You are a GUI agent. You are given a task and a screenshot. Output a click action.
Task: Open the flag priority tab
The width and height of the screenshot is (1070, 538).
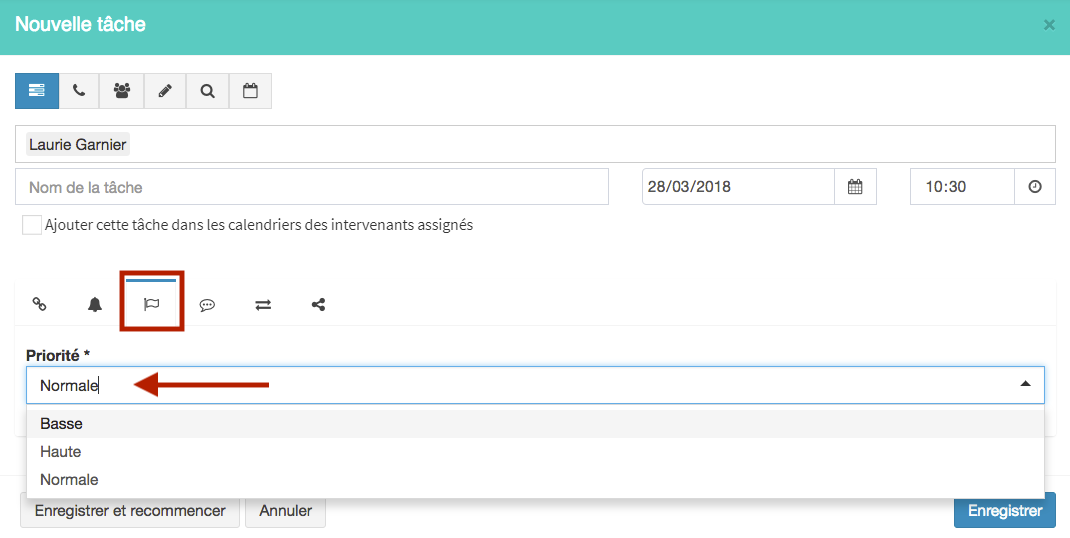(x=151, y=305)
